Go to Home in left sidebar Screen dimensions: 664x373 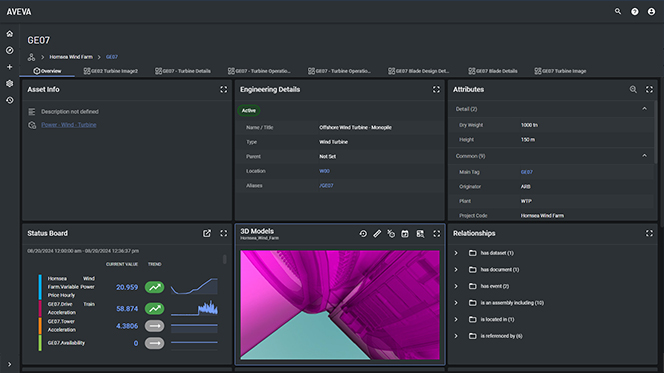tap(10, 33)
